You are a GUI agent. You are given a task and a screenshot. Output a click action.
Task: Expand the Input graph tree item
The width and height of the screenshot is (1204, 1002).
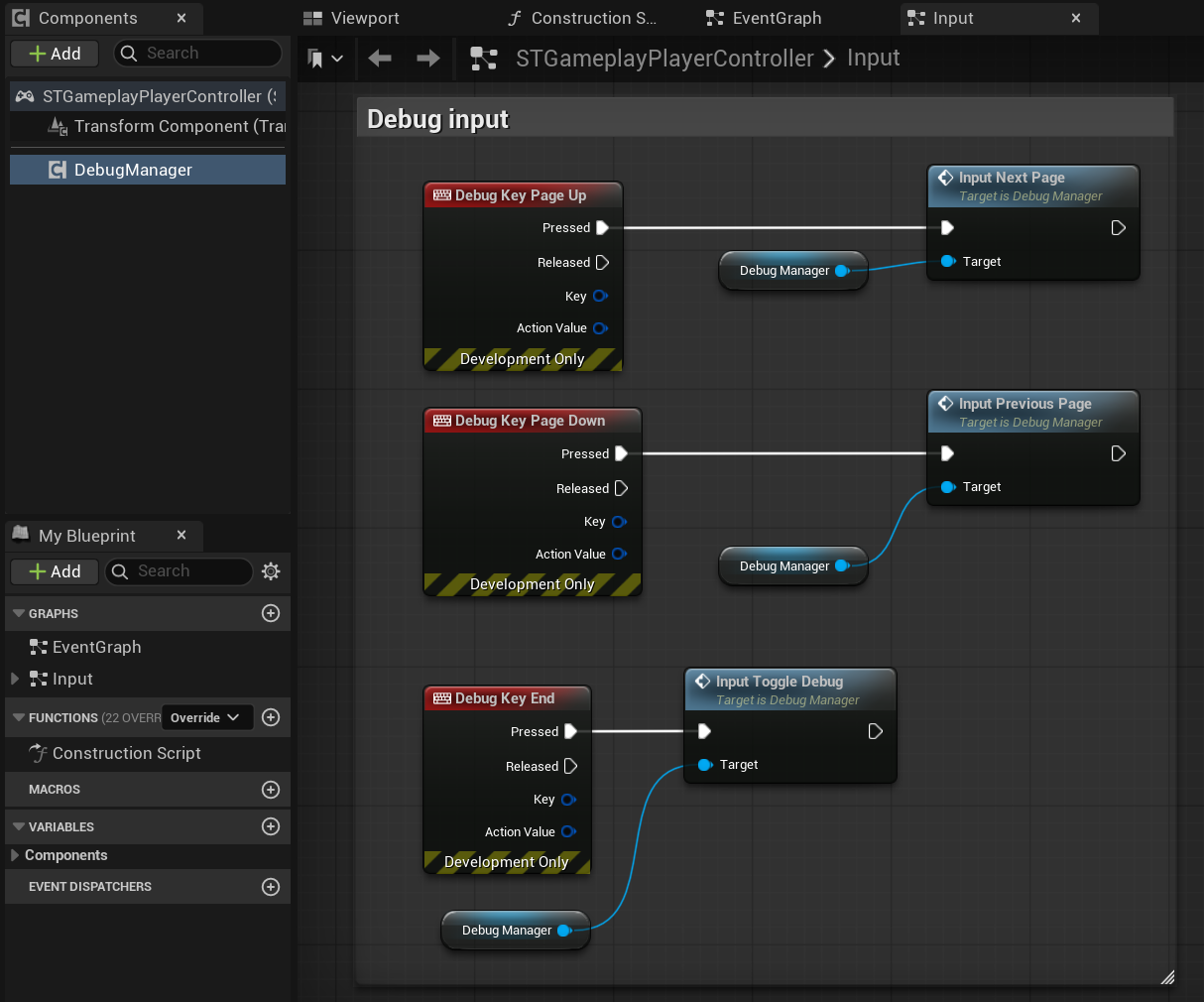click(x=15, y=679)
